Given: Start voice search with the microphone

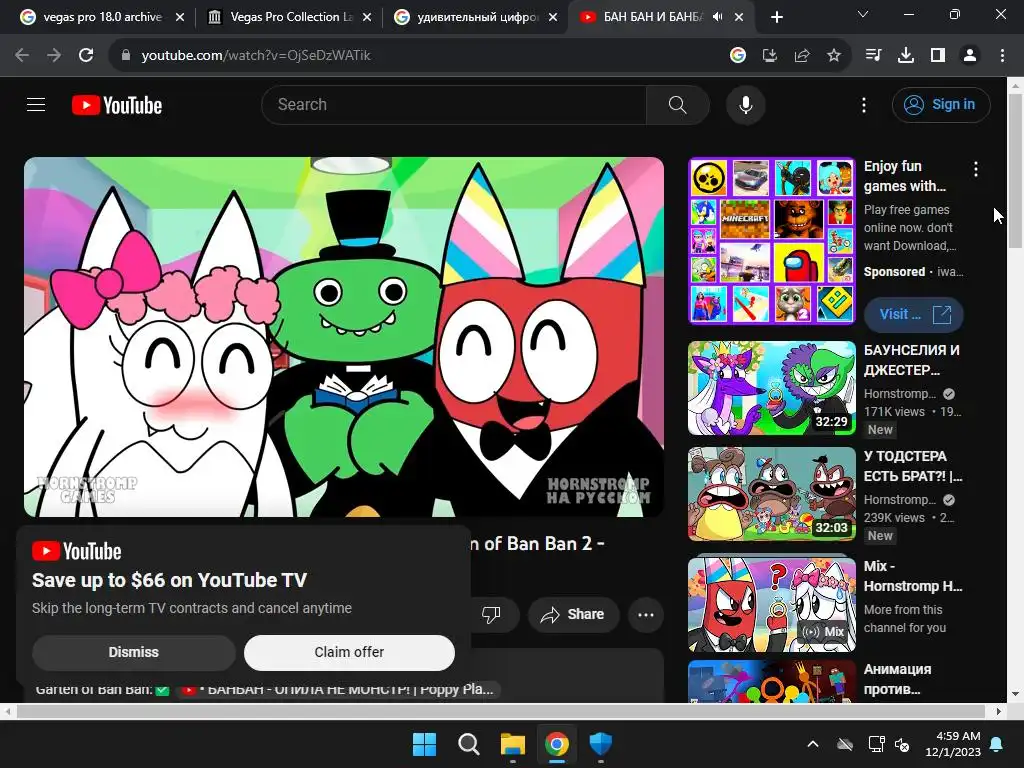Looking at the screenshot, I should pyautogui.click(x=745, y=104).
